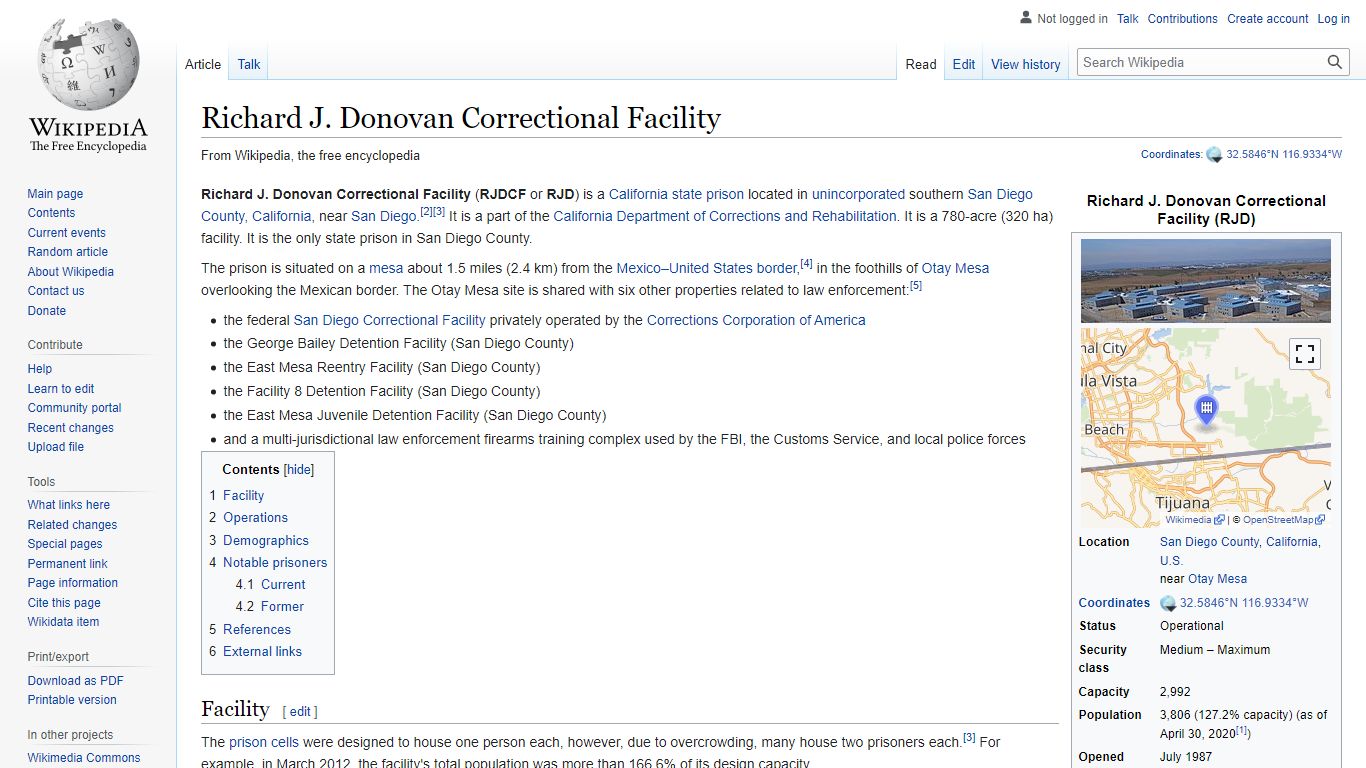Viewport: 1366px width, 768px height.
Task: Open the OpenStreetMap attribution link
Action: [1278, 520]
